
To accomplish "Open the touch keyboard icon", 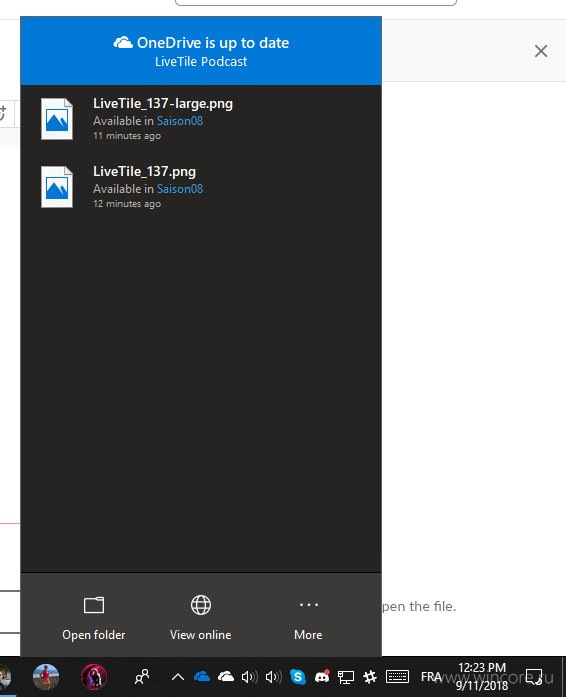I will [397, 677].
